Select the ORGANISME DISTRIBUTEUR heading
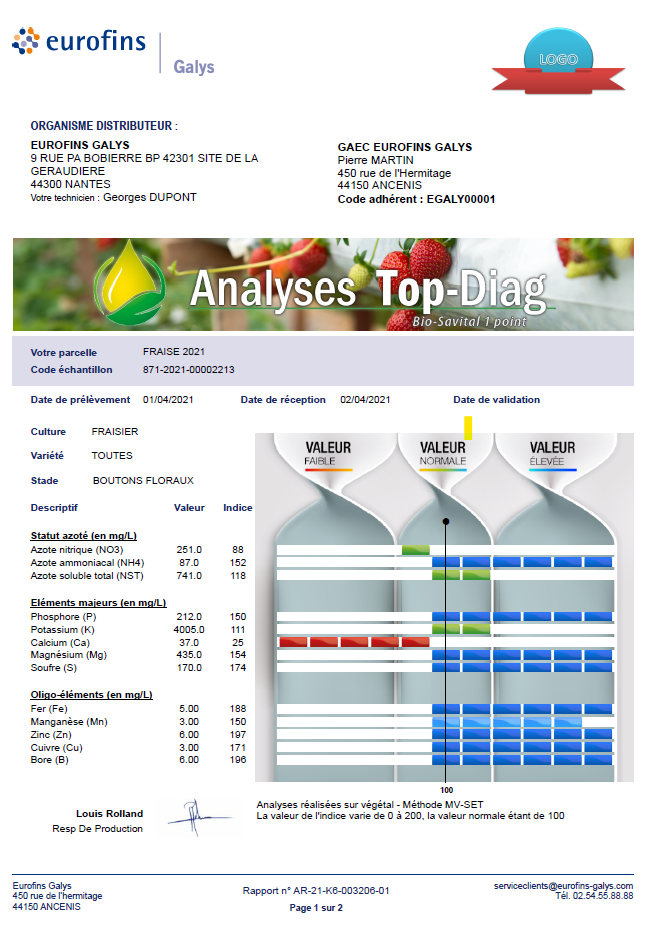Image resolution: width=656 pixels, height=929 pixels. point(104,126)
